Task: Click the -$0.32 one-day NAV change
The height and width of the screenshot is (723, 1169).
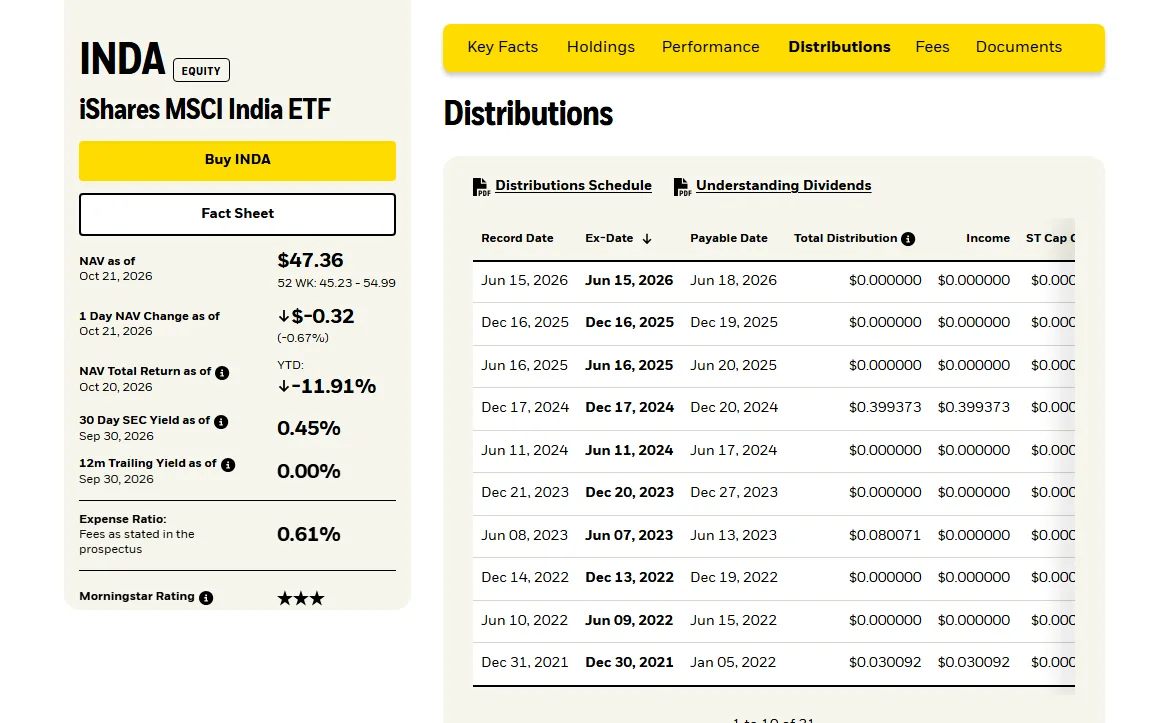Action: point(315,317)
